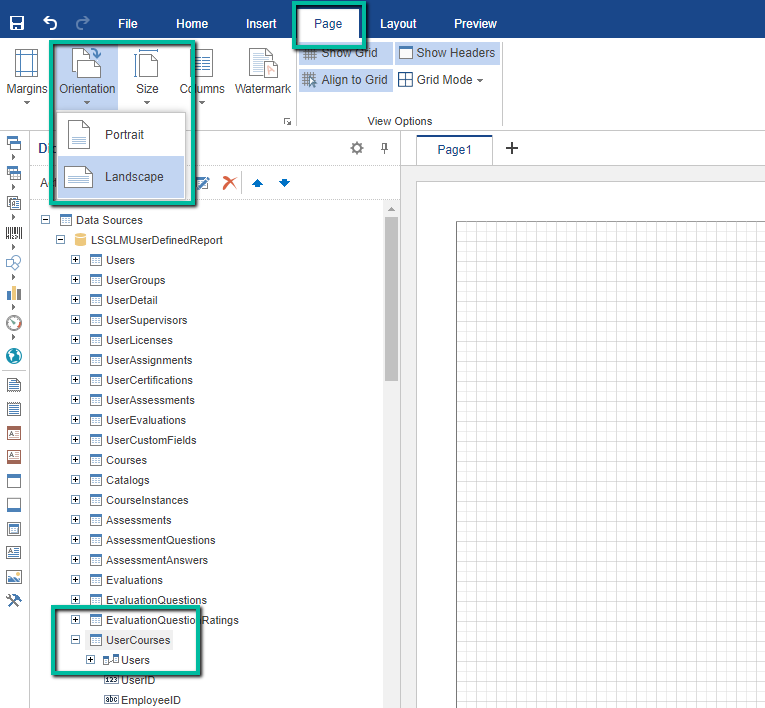Screen dimensions: 765x708
Task: Open dictionary settings gear
Action: point(357,148)
